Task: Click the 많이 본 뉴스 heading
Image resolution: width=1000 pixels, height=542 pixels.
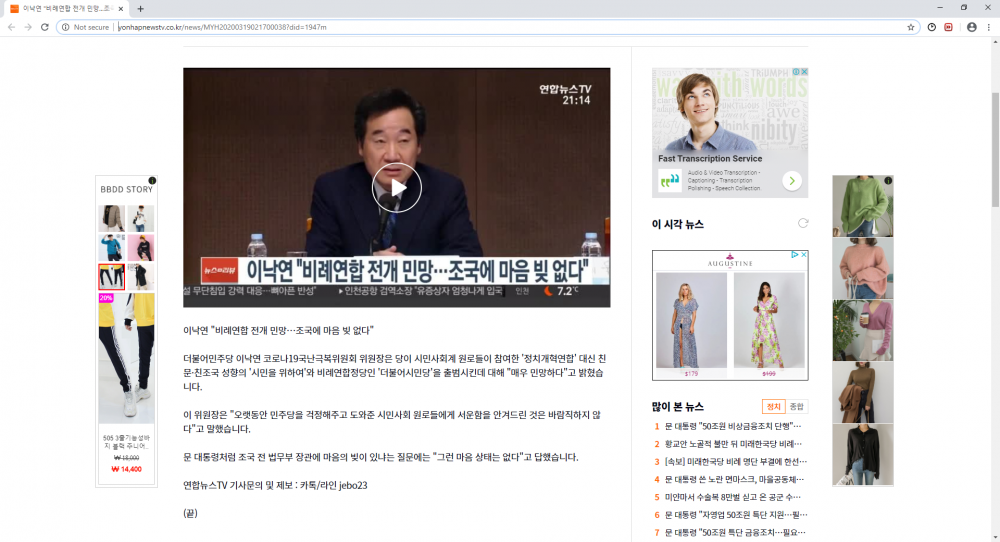Action: coord(677,406)
